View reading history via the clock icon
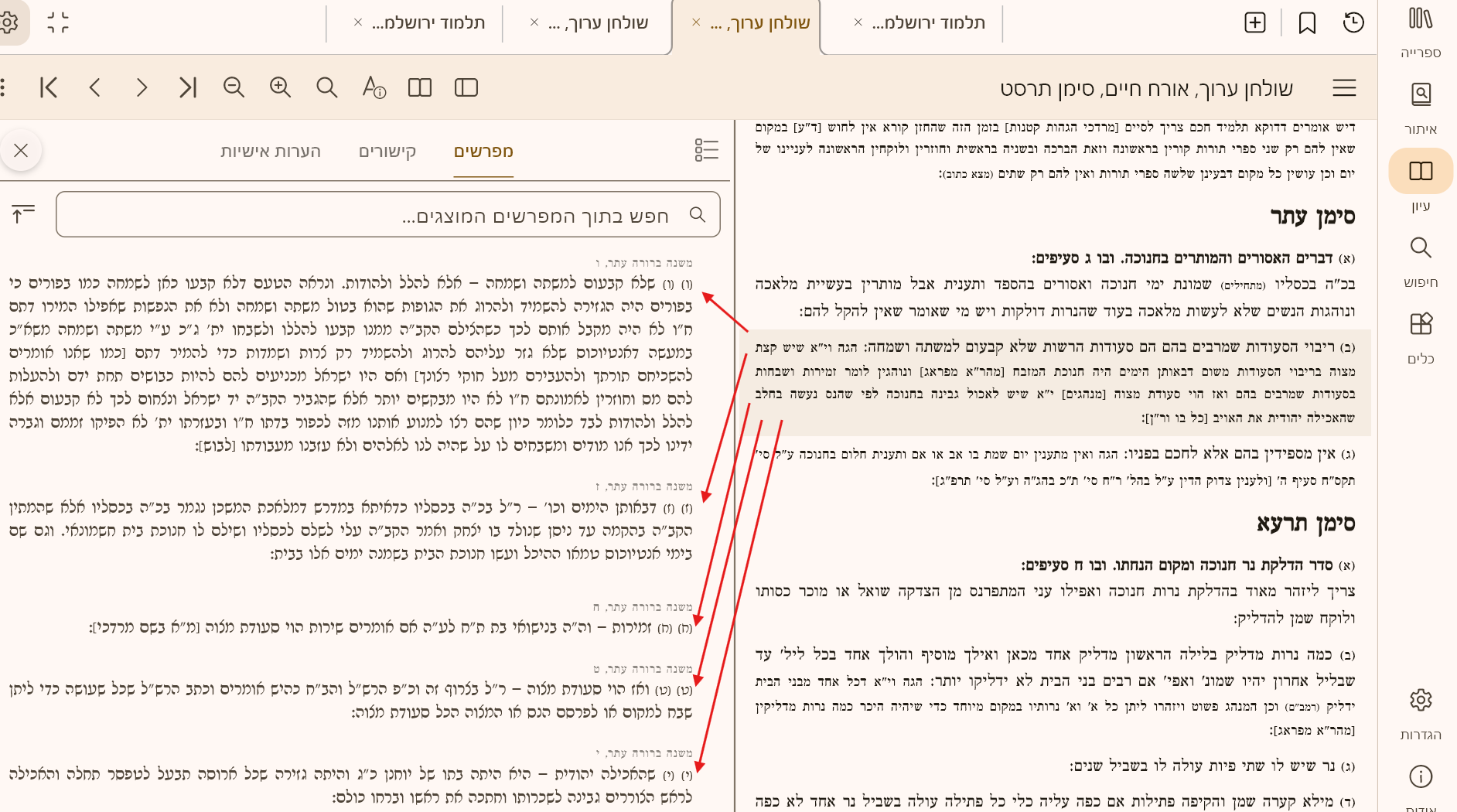Viewport: 1457px width, 812px height. point(1353,23)
